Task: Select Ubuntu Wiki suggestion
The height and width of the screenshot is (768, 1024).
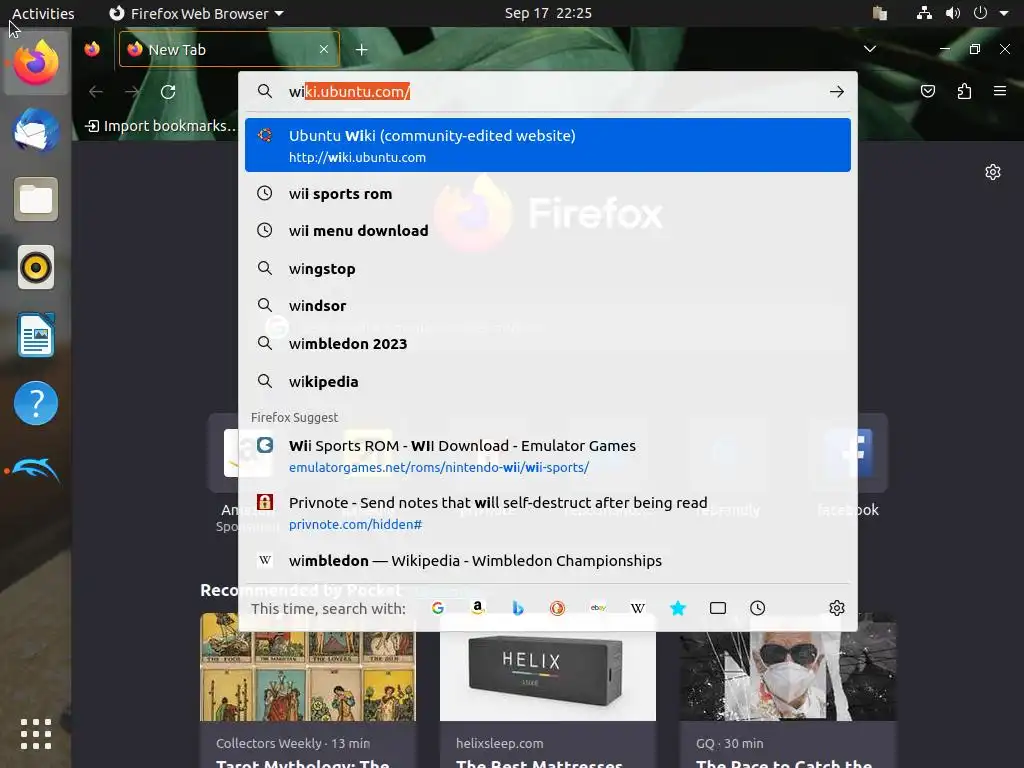Action: (x=547, y=145)
